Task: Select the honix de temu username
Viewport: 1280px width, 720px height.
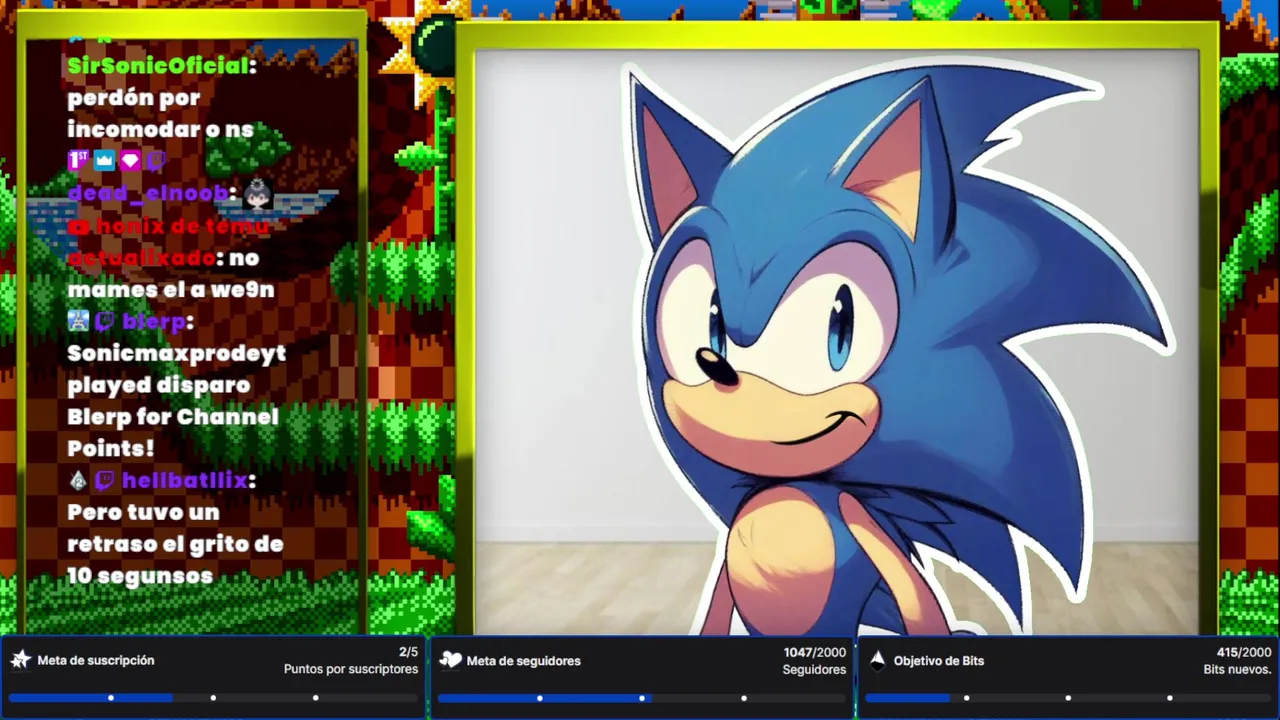Action: click(170, 241)
